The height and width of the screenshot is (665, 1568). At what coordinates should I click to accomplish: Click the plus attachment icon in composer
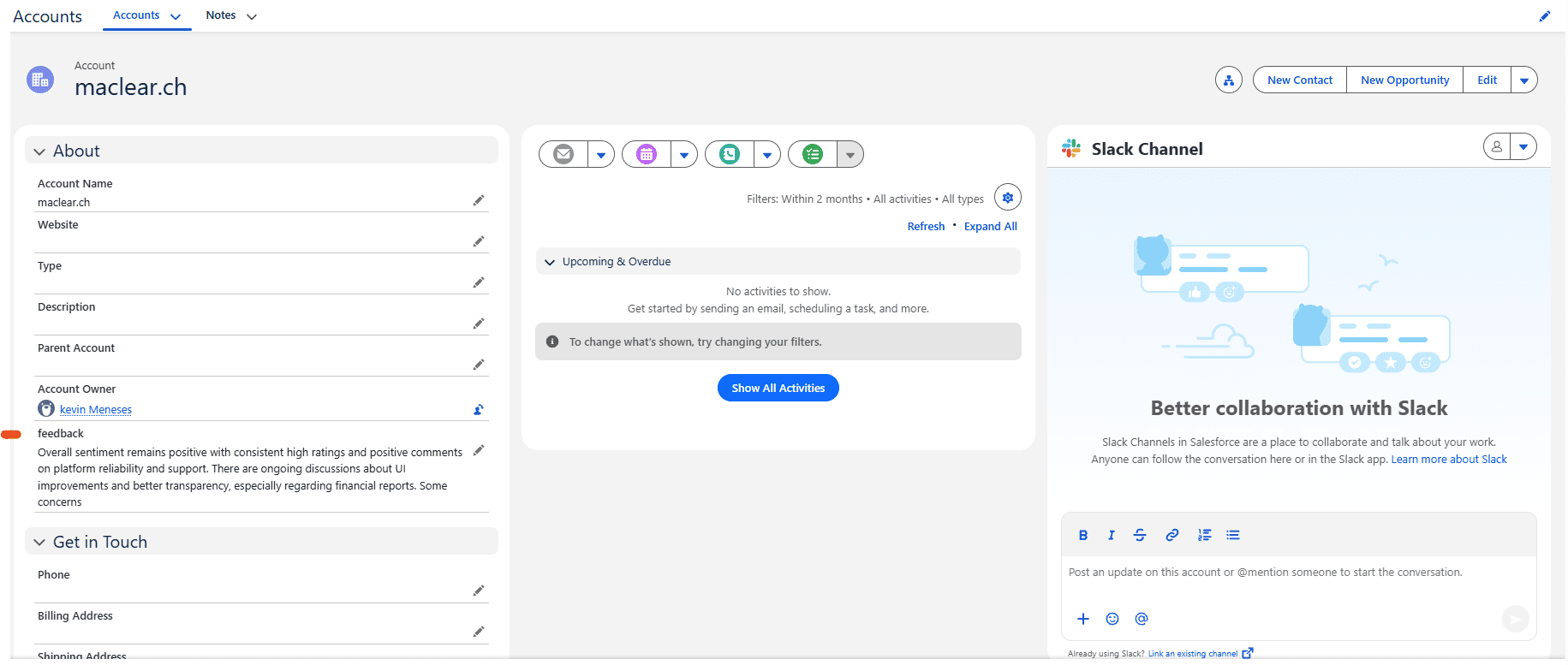pyautogui.click(x=1083, y=619)
